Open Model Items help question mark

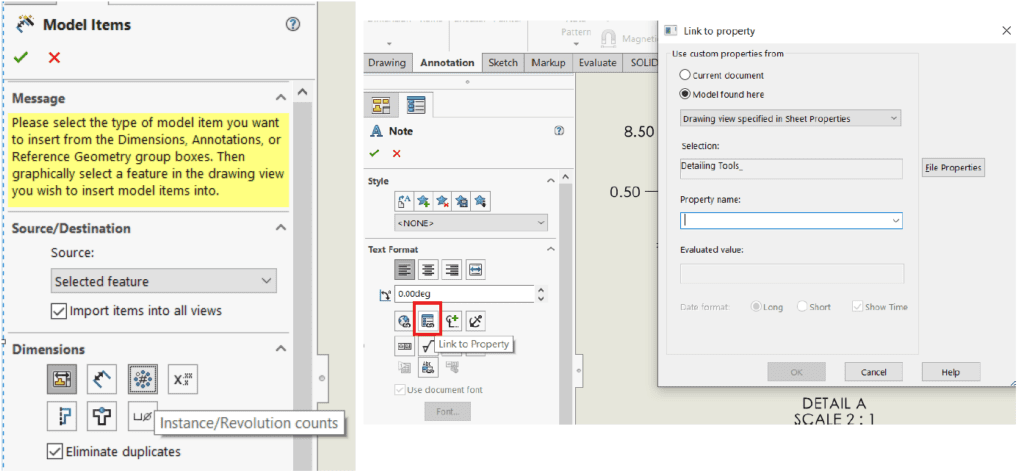[x=293, y=24]
